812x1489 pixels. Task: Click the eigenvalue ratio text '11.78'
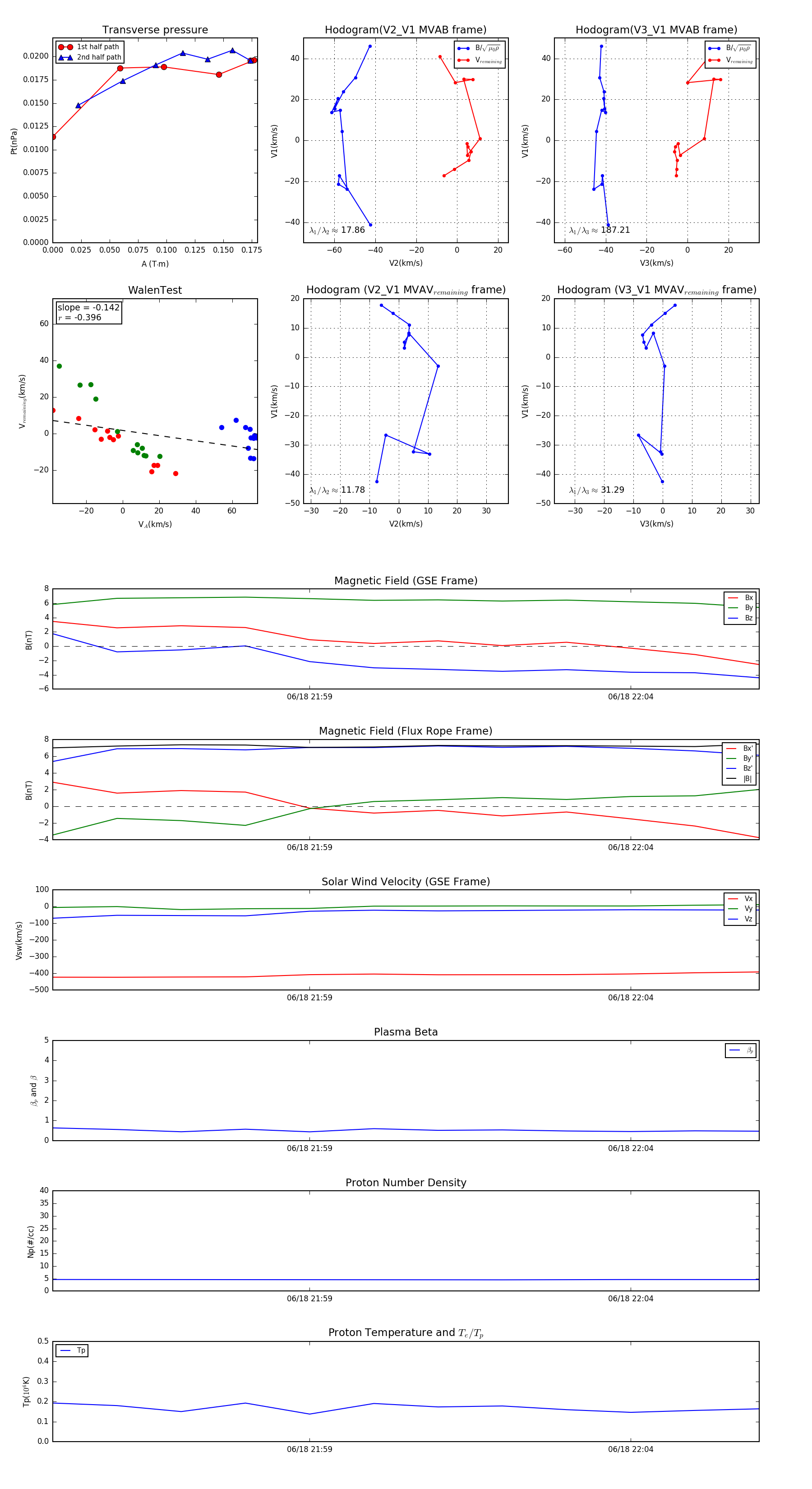pyautogui.click(x=352, y=490)
